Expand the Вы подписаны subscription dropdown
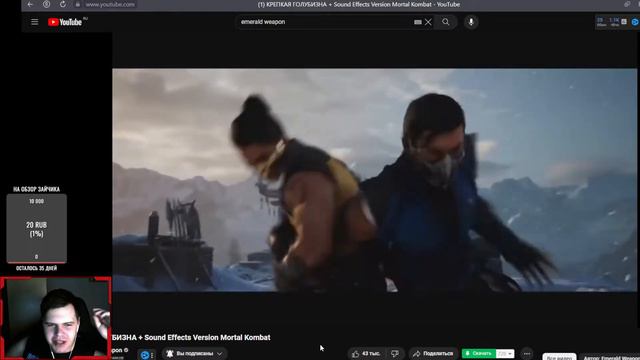 point(219,353)
